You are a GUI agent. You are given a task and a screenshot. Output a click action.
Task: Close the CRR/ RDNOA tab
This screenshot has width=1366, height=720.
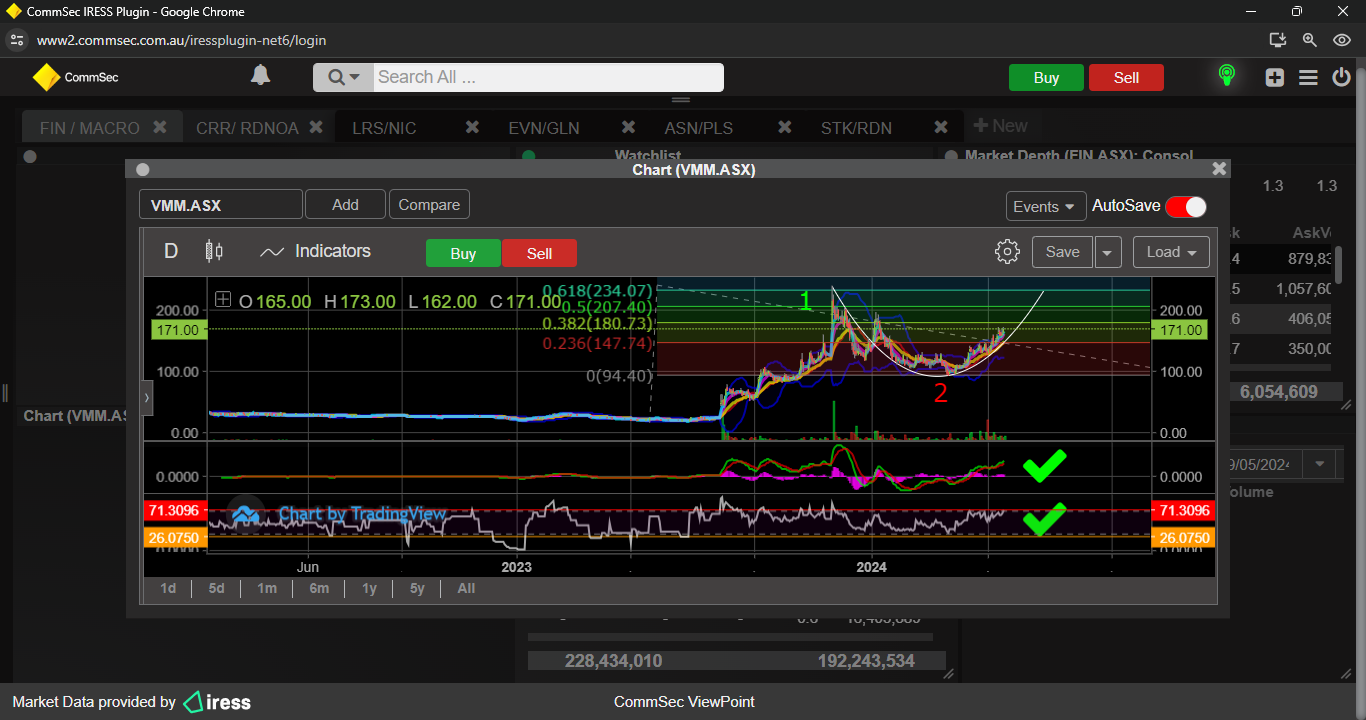pyautogui.click(x=316, y=127)
